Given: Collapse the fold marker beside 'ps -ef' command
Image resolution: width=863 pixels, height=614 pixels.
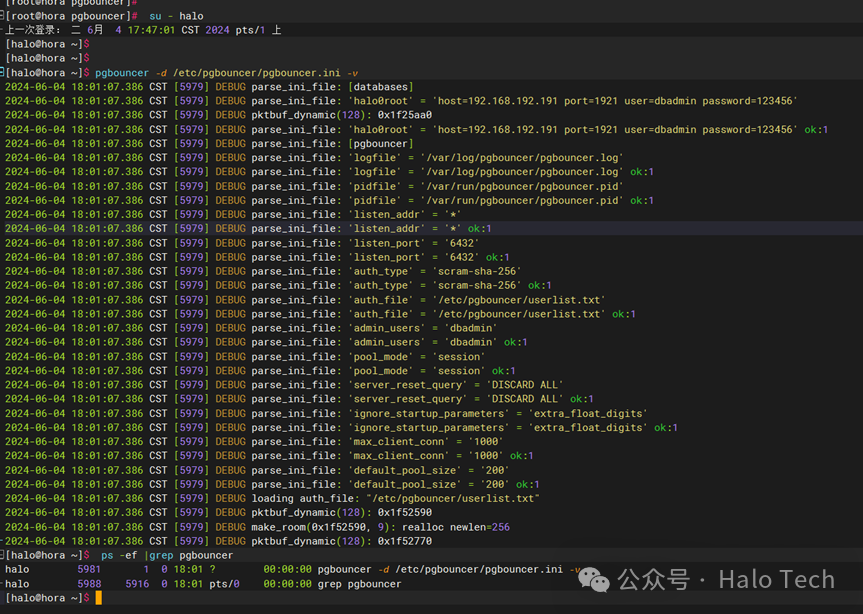Looking at the screenshot, I should 3,555.
